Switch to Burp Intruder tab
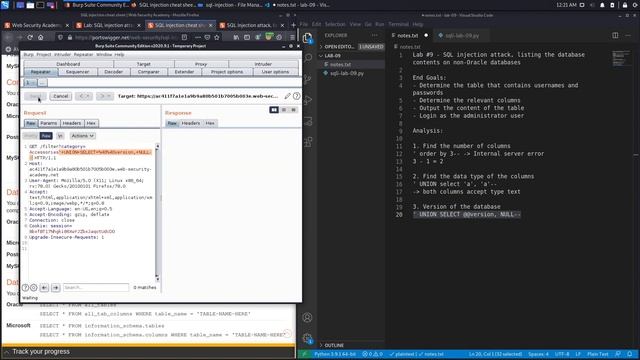 click(x=263, y=64)
